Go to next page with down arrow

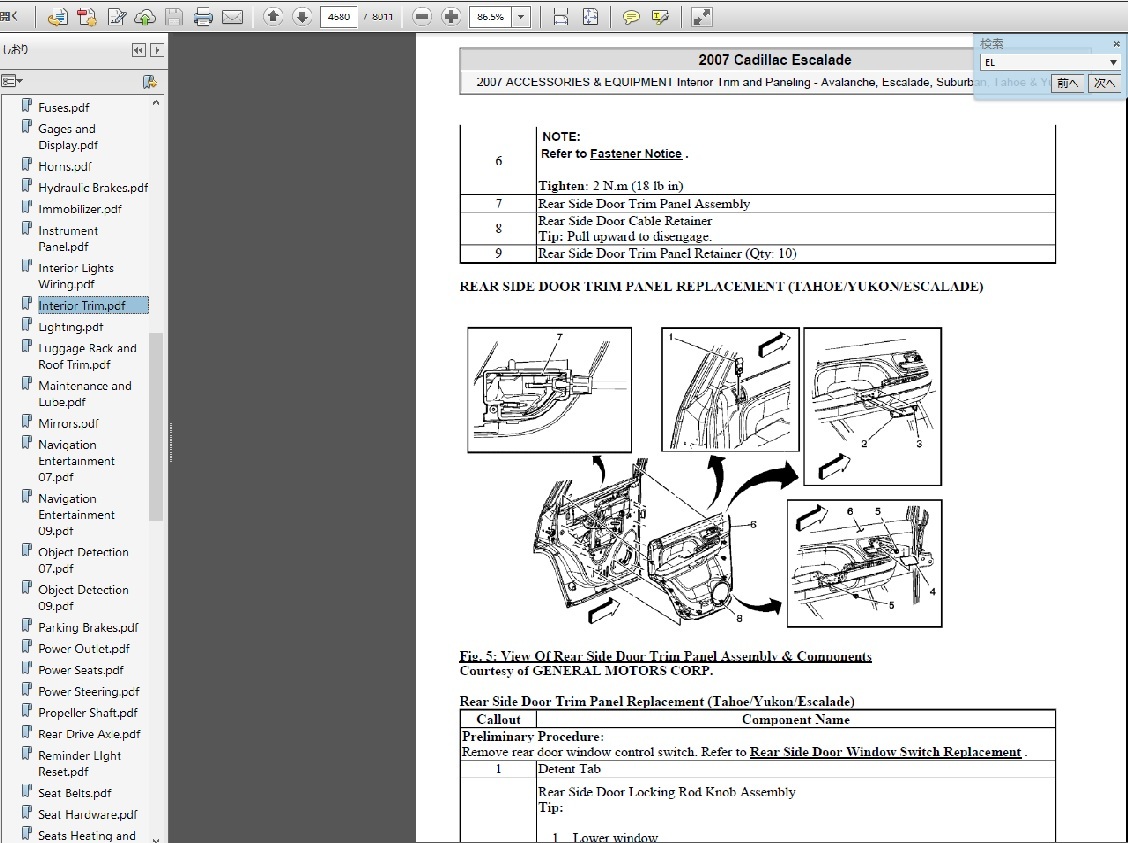click(x=302, y=17)
